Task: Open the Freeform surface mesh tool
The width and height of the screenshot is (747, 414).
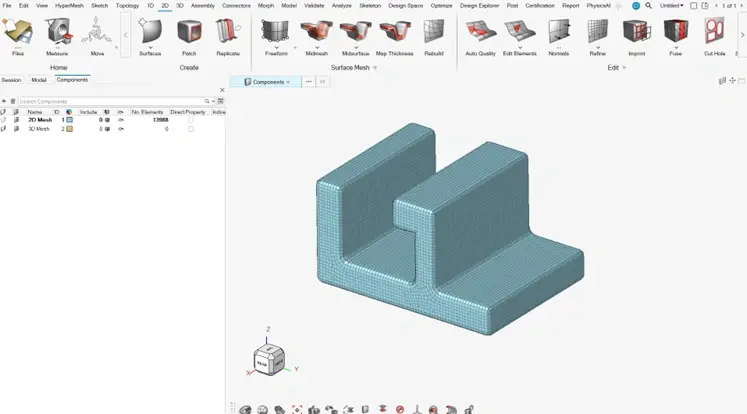Action: pyautogui.click(x=275, y=35)
